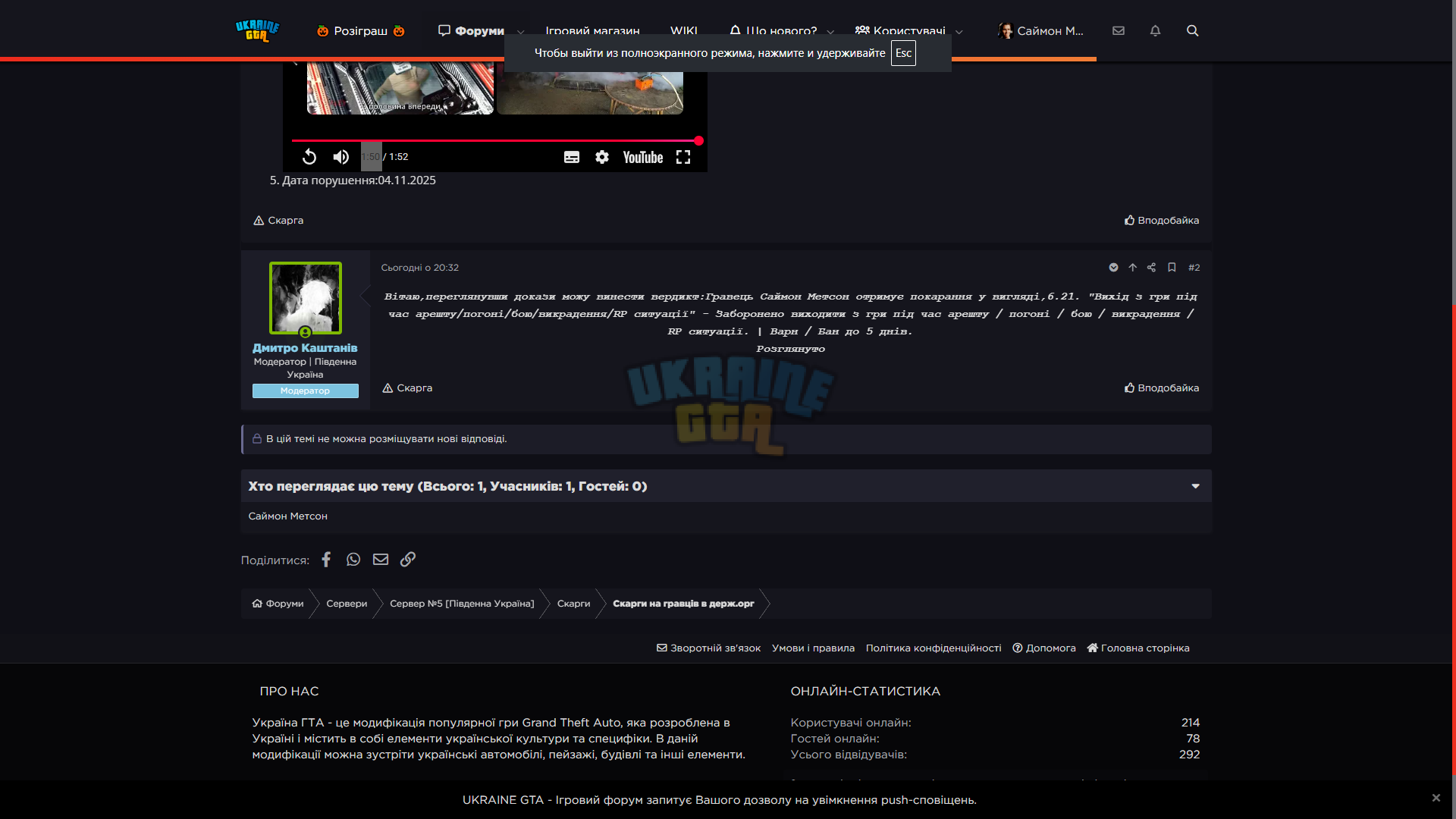
Task: Collapse the 'Хто переглядає цю тему' block
Action: click(1196, 486)
